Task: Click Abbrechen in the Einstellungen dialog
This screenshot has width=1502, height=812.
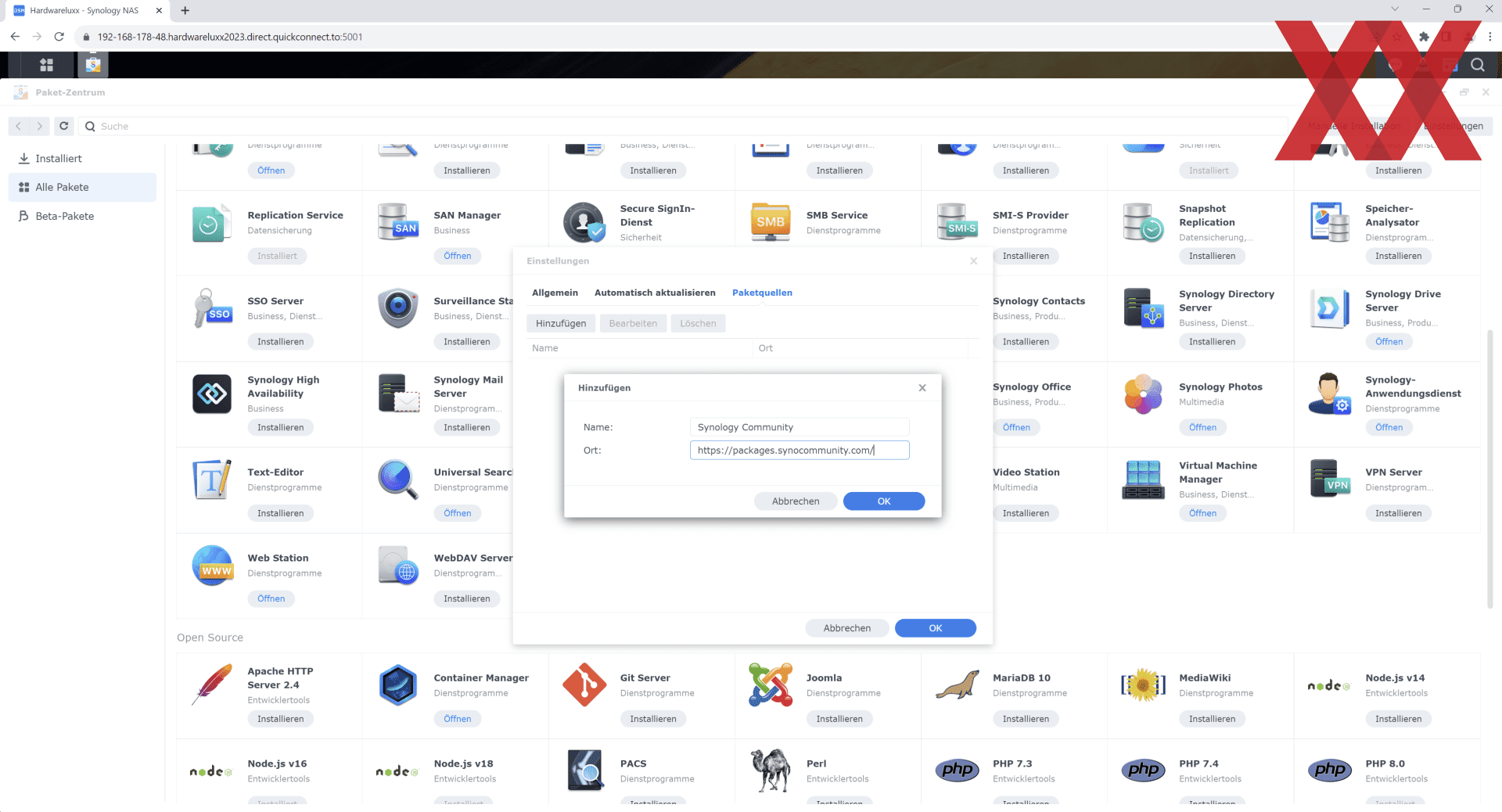Action: click(x=847, y=628)
